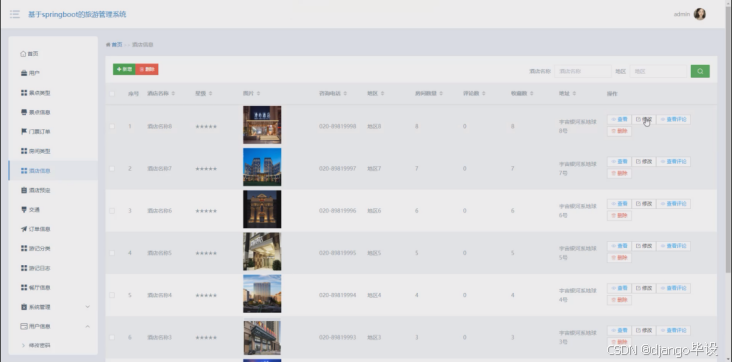Click 删除 for 酒店名称8 row
This screenshot has width=732, height=363.
pos(619,131)
